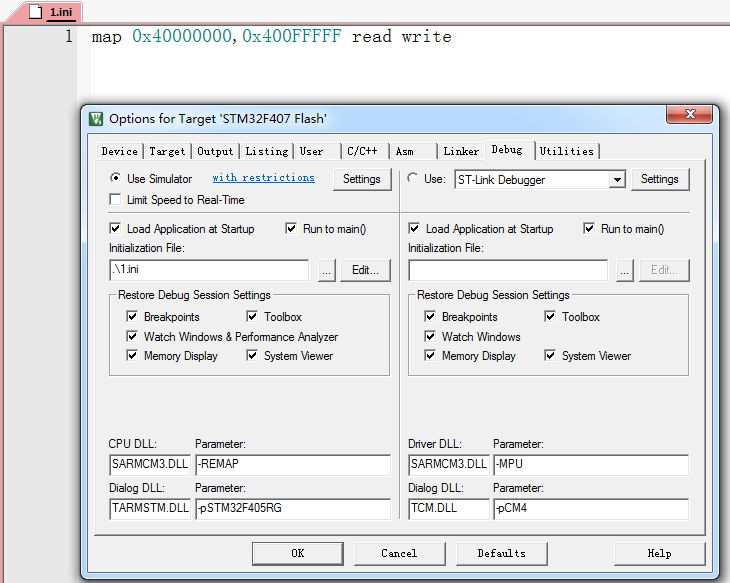Click the Defaults button

(x=502, y=554)
